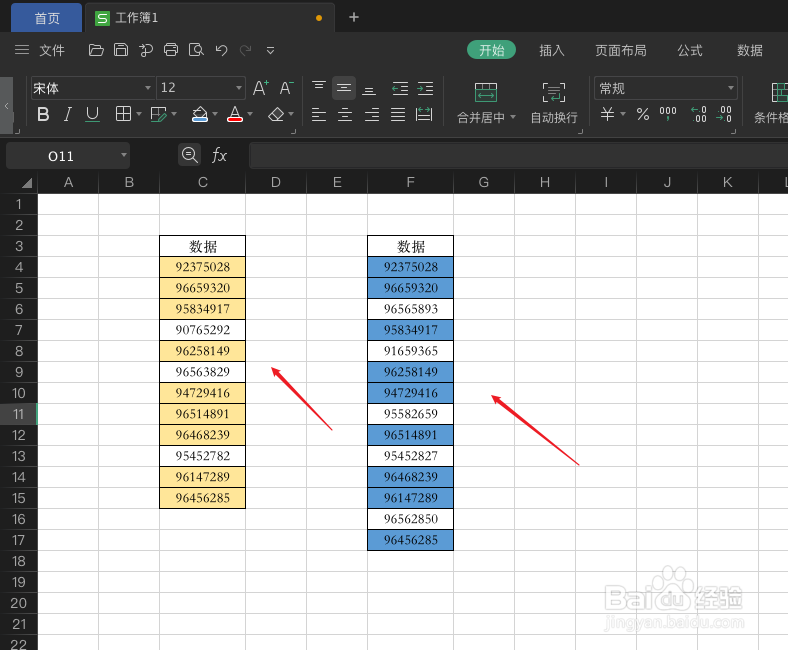Viewport: 788px width, 650px height.
Task: Click the 自动换行 wrap text button
Action: coord(554,103)
